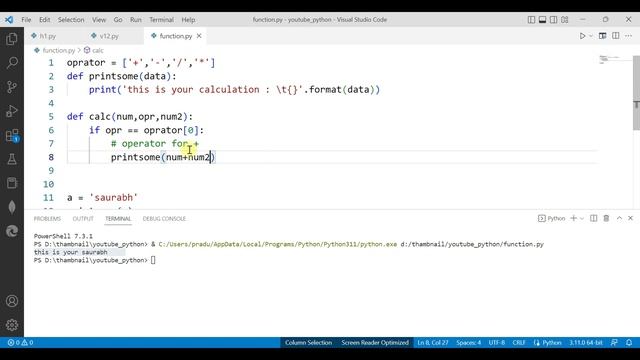This screenshot has width=640, height=360.
Task: Click calc symbol in the breadcrumb
Action: (98, 50)
